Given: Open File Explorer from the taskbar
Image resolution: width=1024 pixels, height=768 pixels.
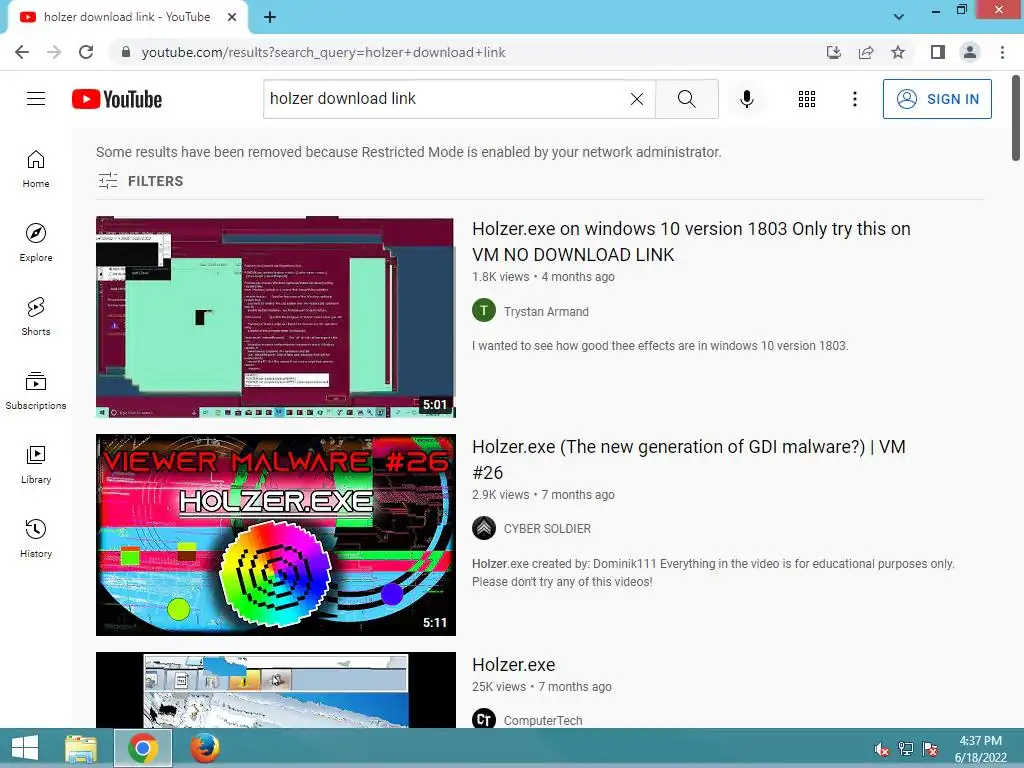Looking at the screenshot, I should pos(81,748).
